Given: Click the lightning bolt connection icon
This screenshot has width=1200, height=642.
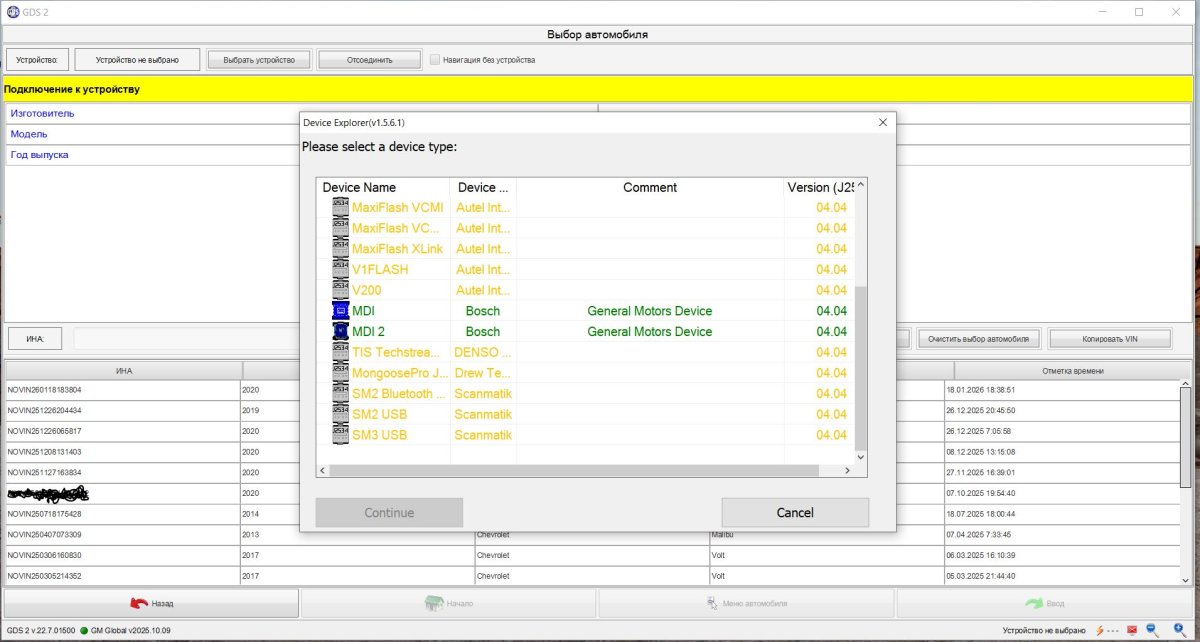Looking at the screenshot, I should 1100,630.
